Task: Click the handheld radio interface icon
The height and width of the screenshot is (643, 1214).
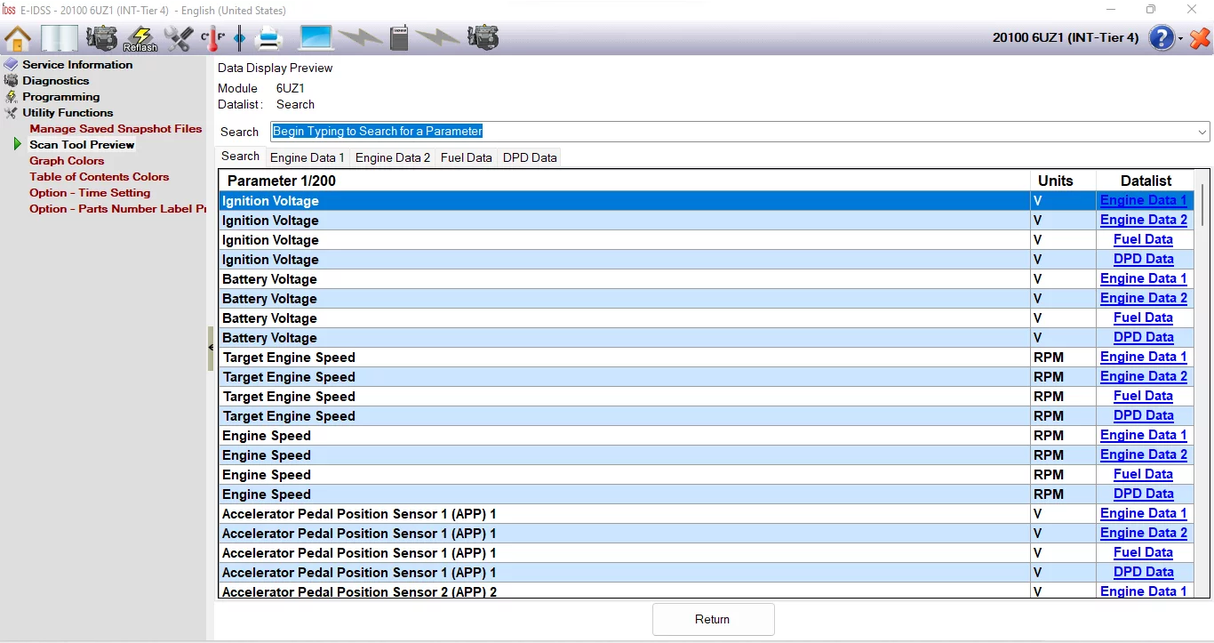Action: [x=399, y=38]
